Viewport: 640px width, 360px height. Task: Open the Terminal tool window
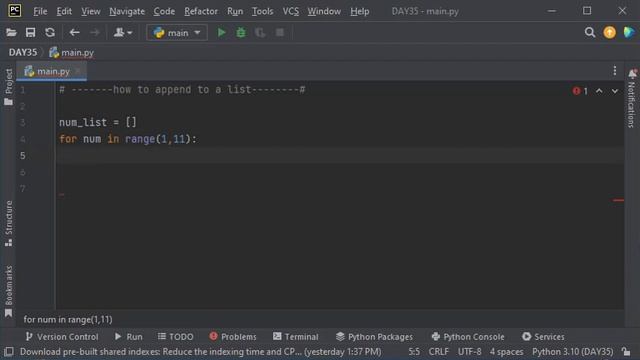pos(296,337)
